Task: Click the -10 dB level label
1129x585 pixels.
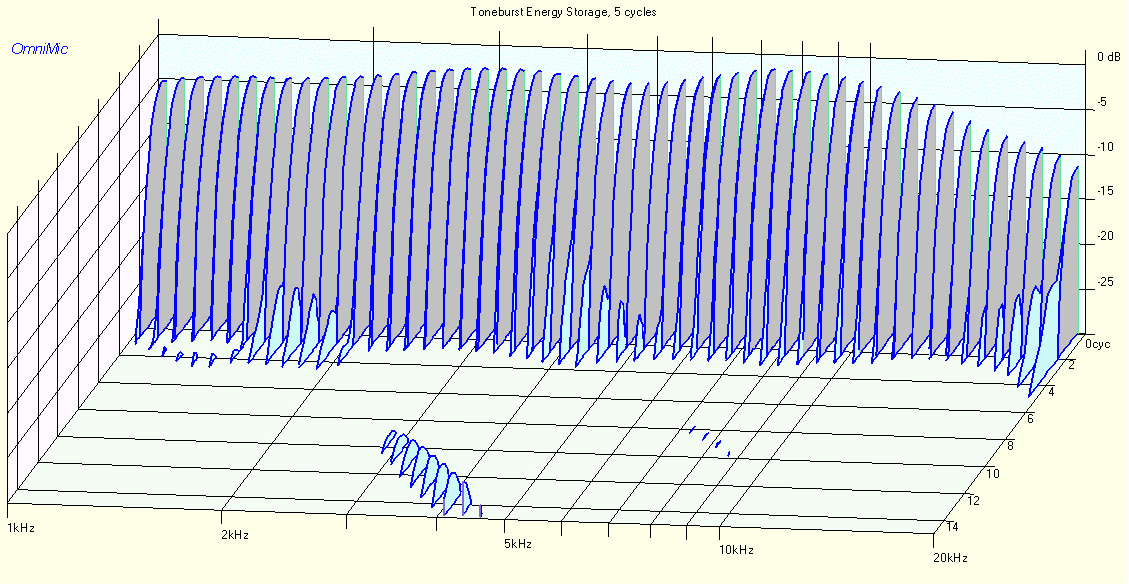Action: (1105, 147)
